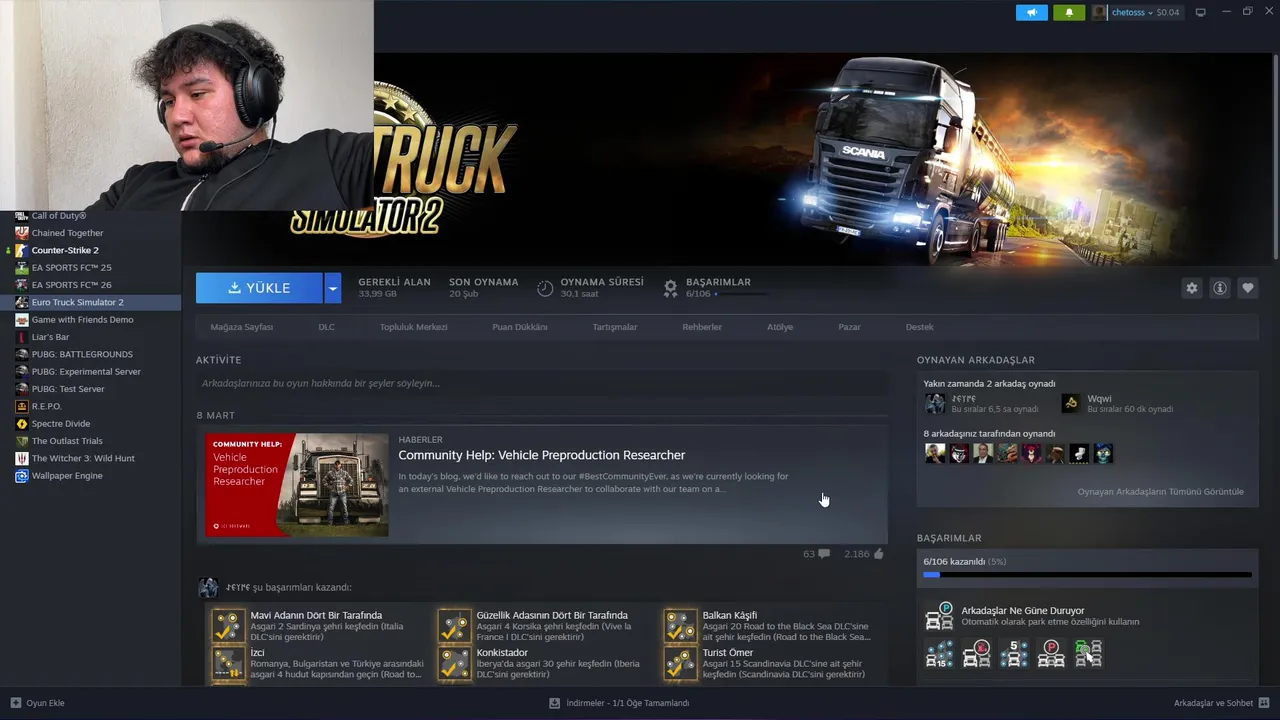Open Güzellik Adasının Dört Bir Tarafında achievement
Screen dimensions: 1280x720
(552, 616)
